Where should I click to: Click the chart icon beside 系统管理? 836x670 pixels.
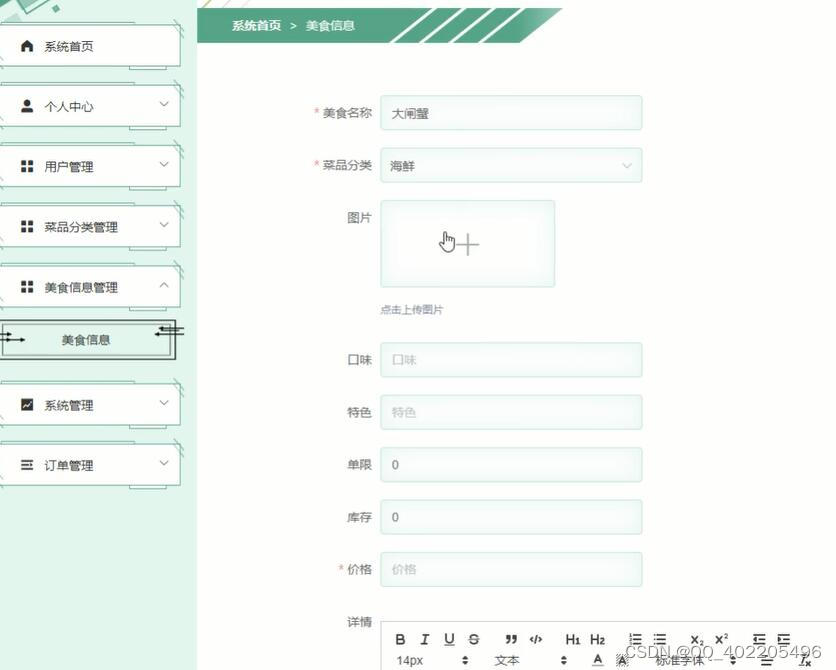click(27, 405)
